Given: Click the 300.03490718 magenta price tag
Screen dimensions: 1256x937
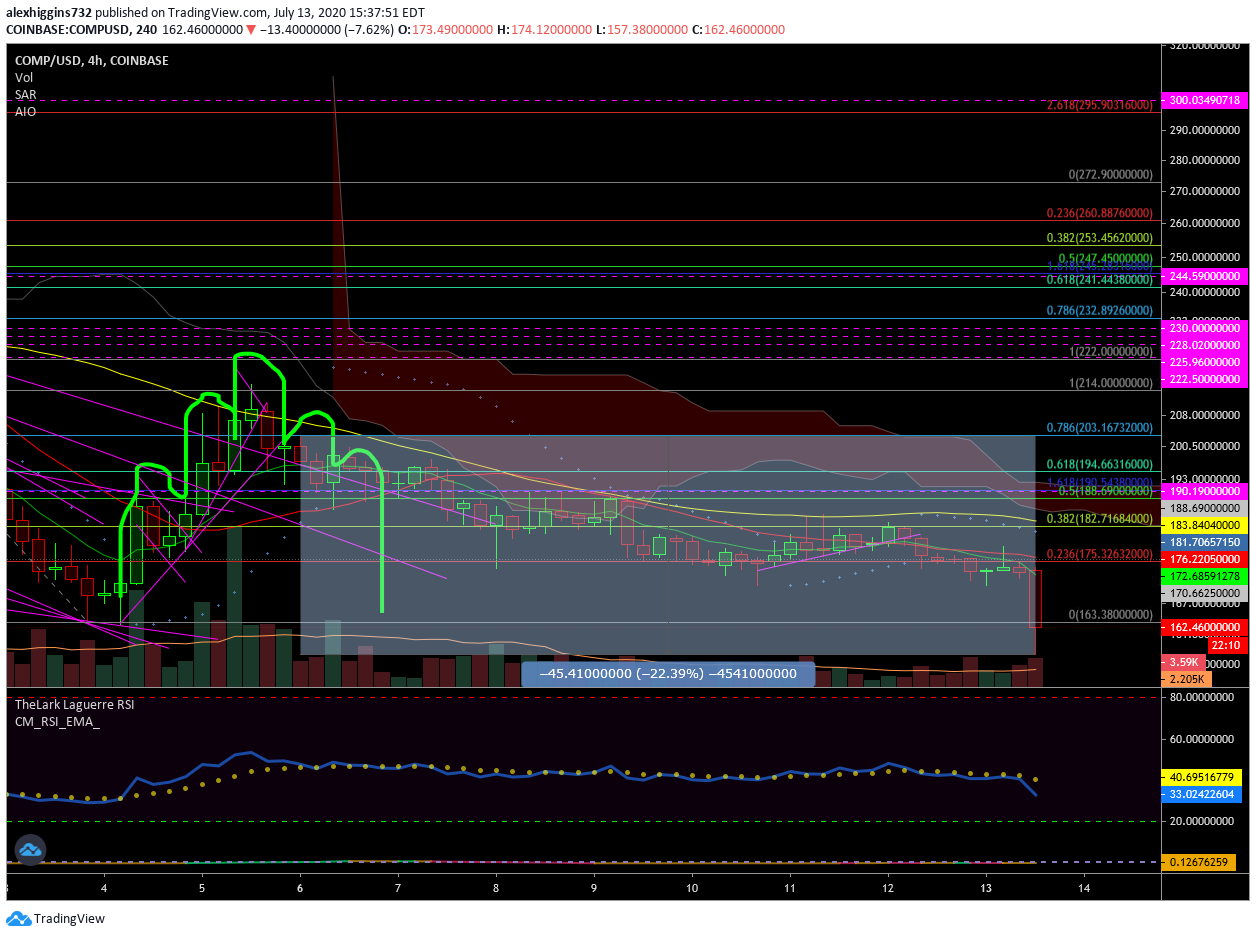Looking at the screenshot, I should pos(1207,100).
